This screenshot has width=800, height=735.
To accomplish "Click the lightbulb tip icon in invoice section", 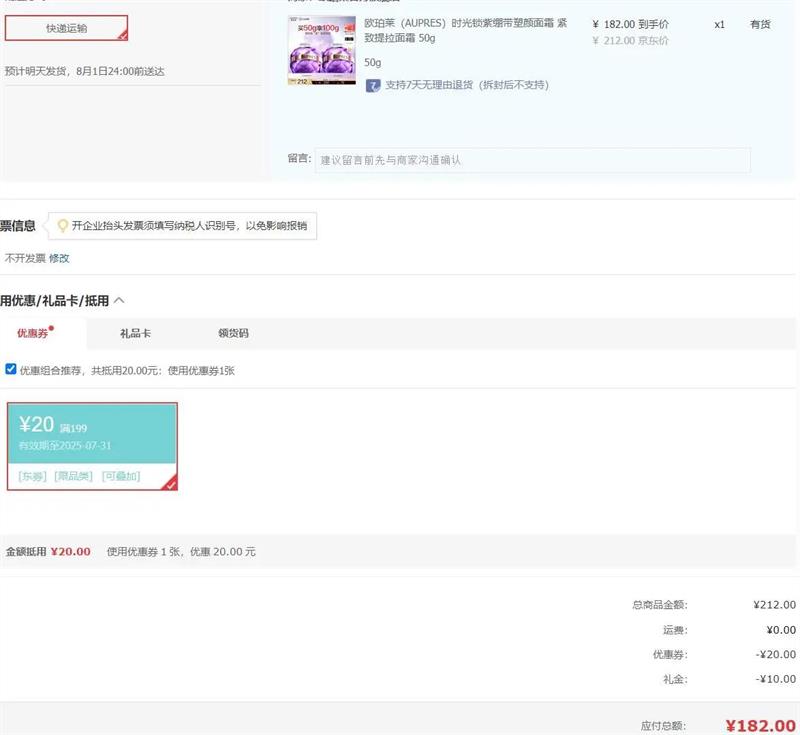I will click(x=62, y=226).
